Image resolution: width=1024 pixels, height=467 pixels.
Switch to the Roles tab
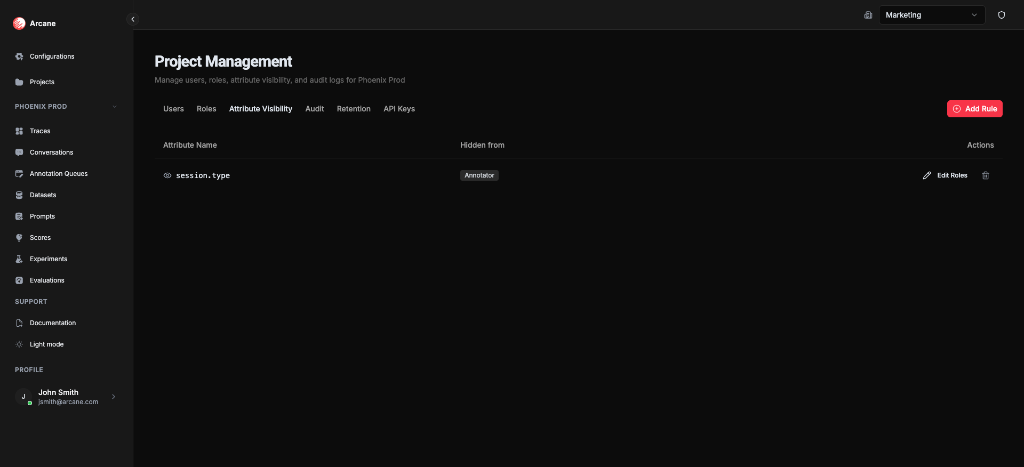coord(206,109)
